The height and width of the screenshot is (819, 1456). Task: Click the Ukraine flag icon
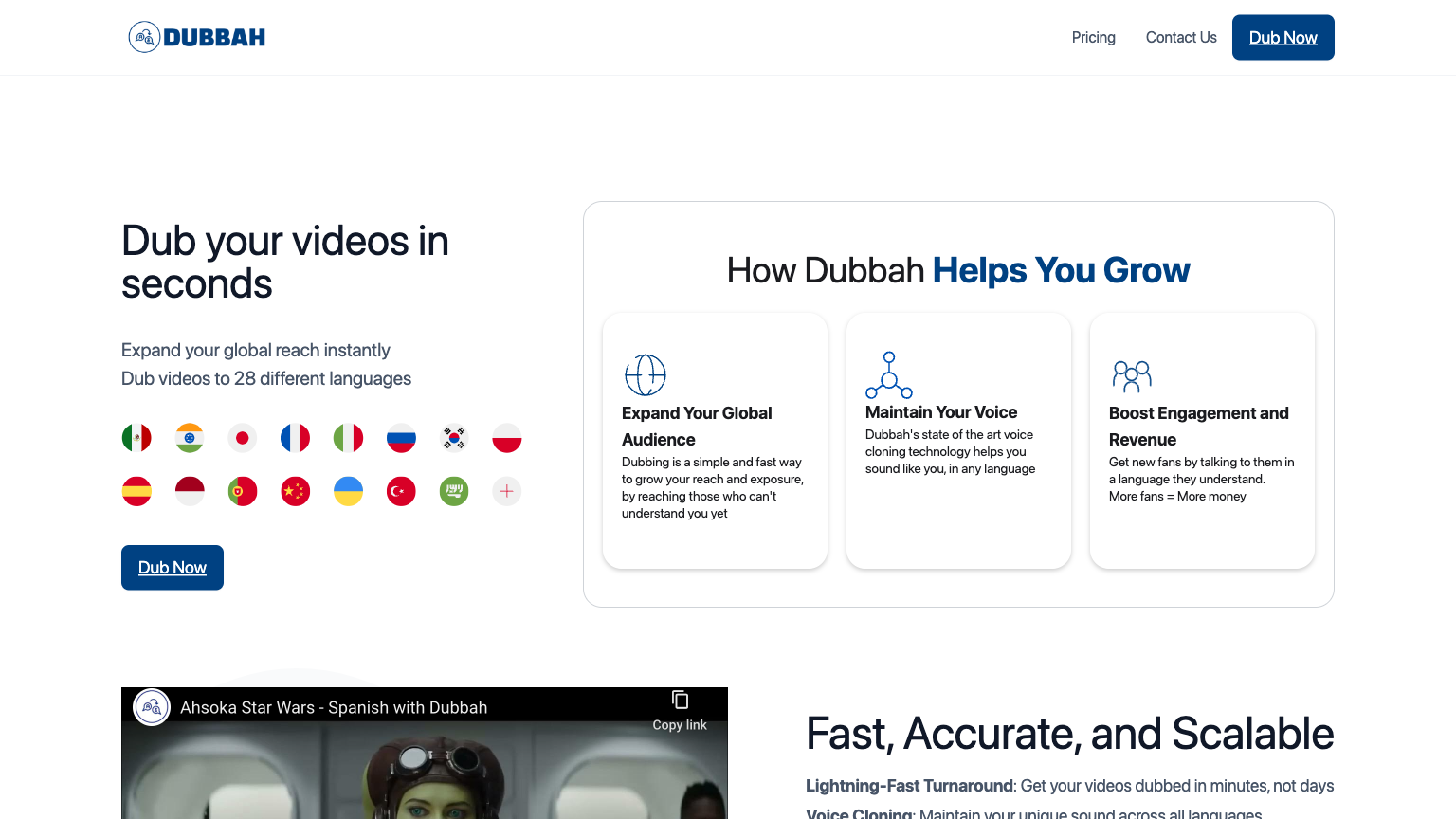click(348, 491)
